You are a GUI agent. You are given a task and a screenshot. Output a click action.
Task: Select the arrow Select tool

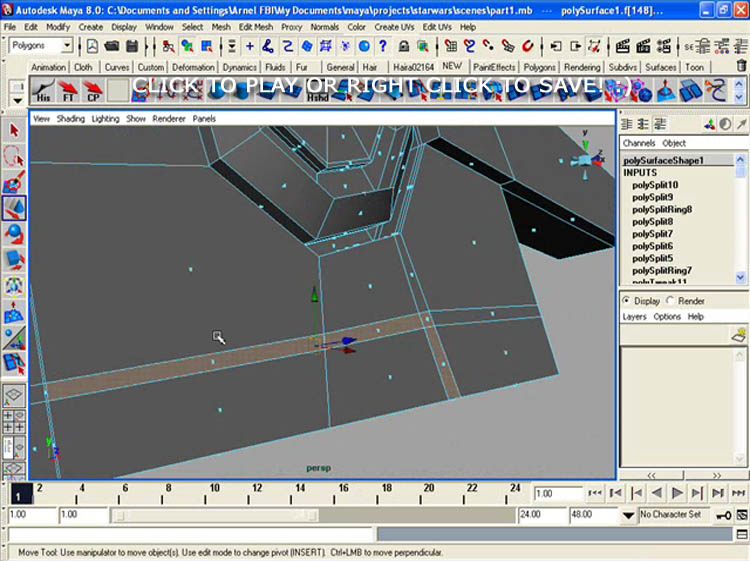[14, 131]
